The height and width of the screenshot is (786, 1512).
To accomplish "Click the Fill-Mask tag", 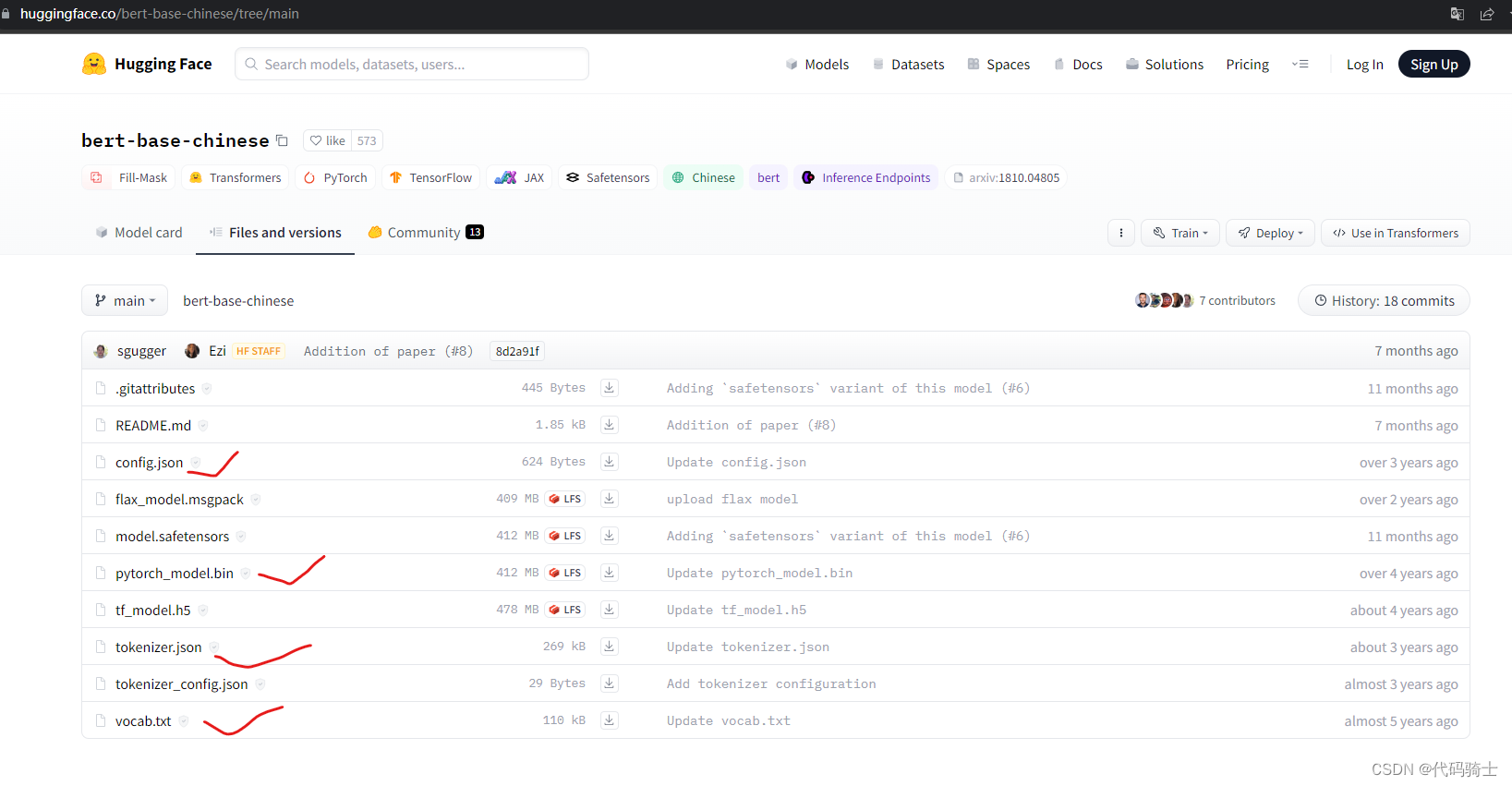I will 129,177.
